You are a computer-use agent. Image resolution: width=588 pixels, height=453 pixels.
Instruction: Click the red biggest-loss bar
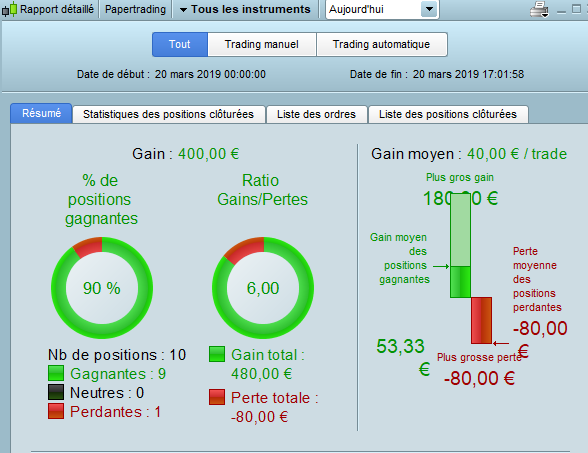coord(482,320)
